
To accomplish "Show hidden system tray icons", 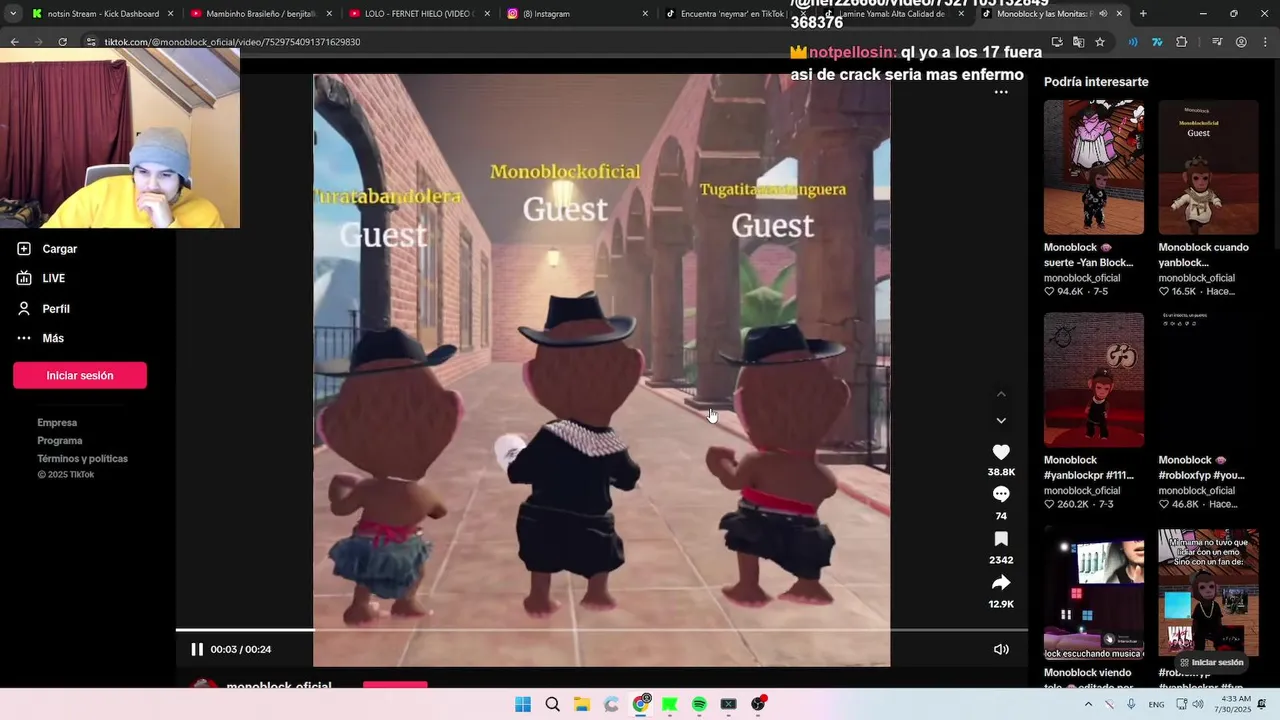I will click(x=1088, y=704).
